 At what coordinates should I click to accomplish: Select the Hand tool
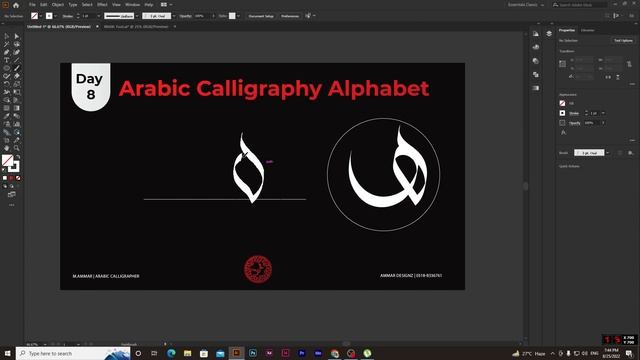click(x=7, y=148)
